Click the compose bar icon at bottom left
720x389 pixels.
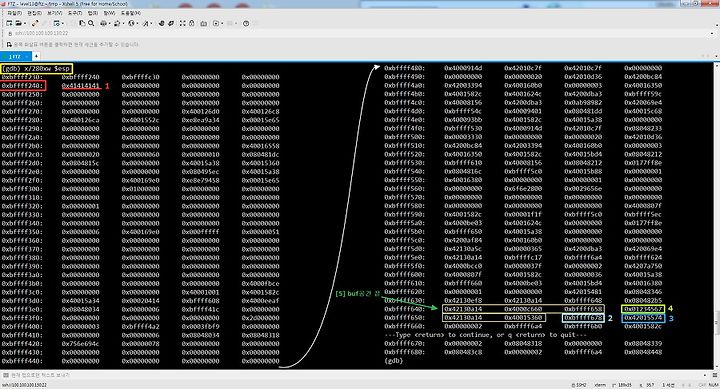point(6,375)
